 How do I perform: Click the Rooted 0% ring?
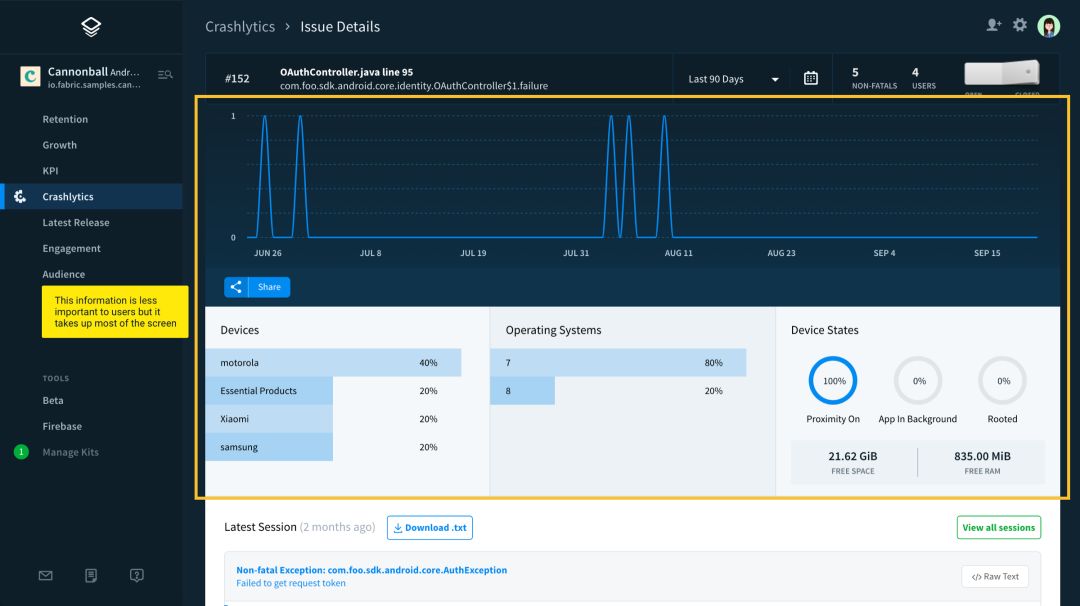pos(1003,381)
